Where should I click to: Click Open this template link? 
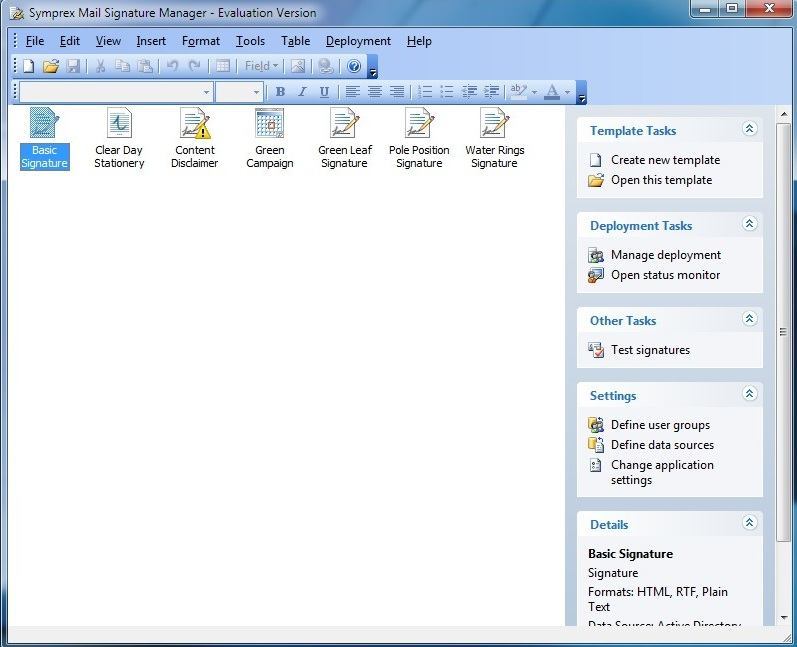(x=661, y=180)
